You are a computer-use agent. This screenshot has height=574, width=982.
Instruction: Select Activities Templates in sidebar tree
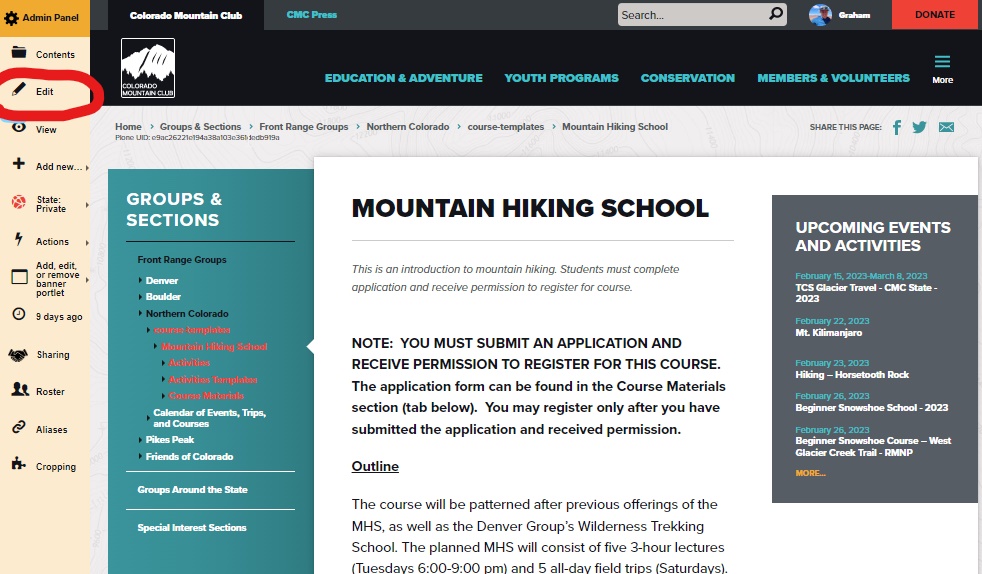213,379
